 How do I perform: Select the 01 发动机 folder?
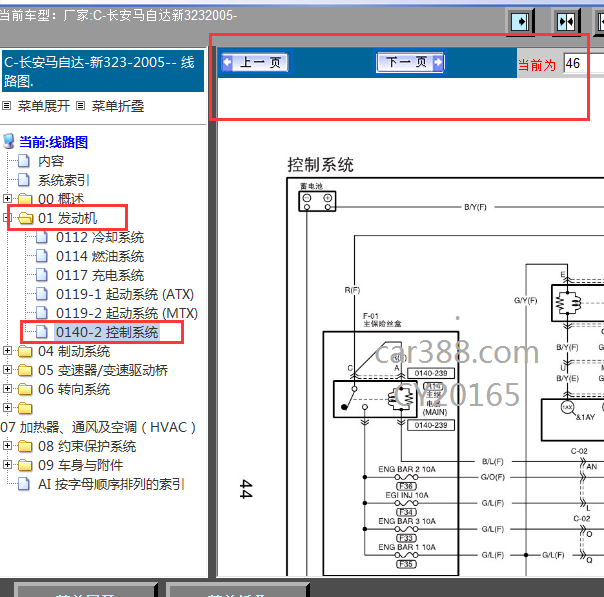point(67,218)
